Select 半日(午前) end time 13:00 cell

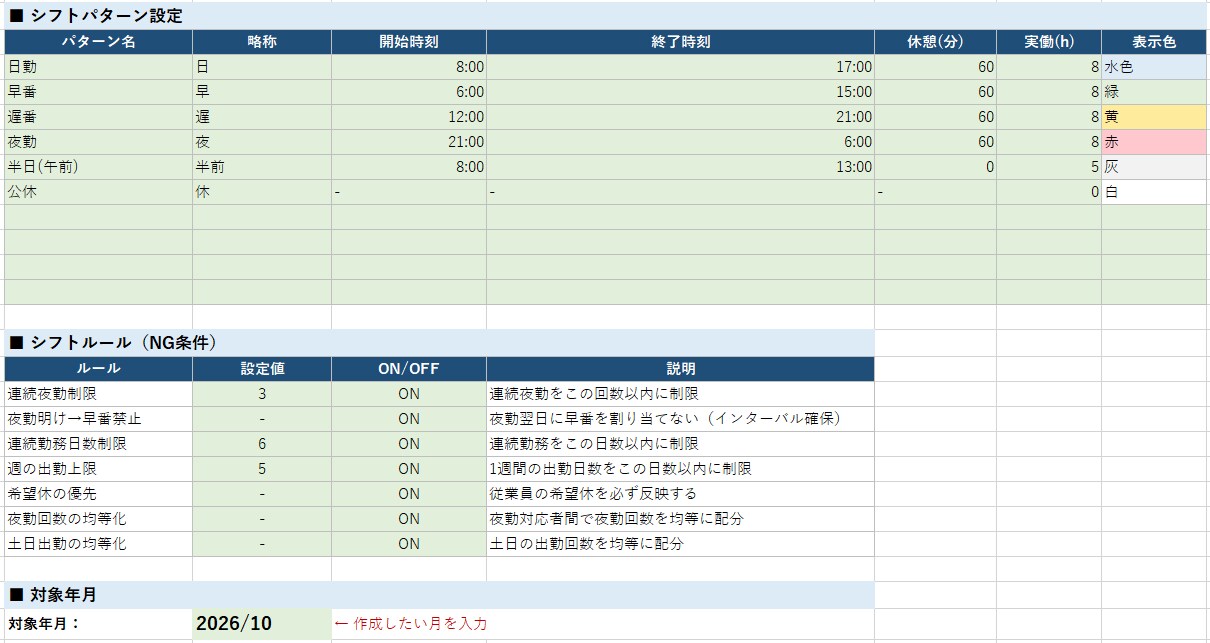point(680,167)
